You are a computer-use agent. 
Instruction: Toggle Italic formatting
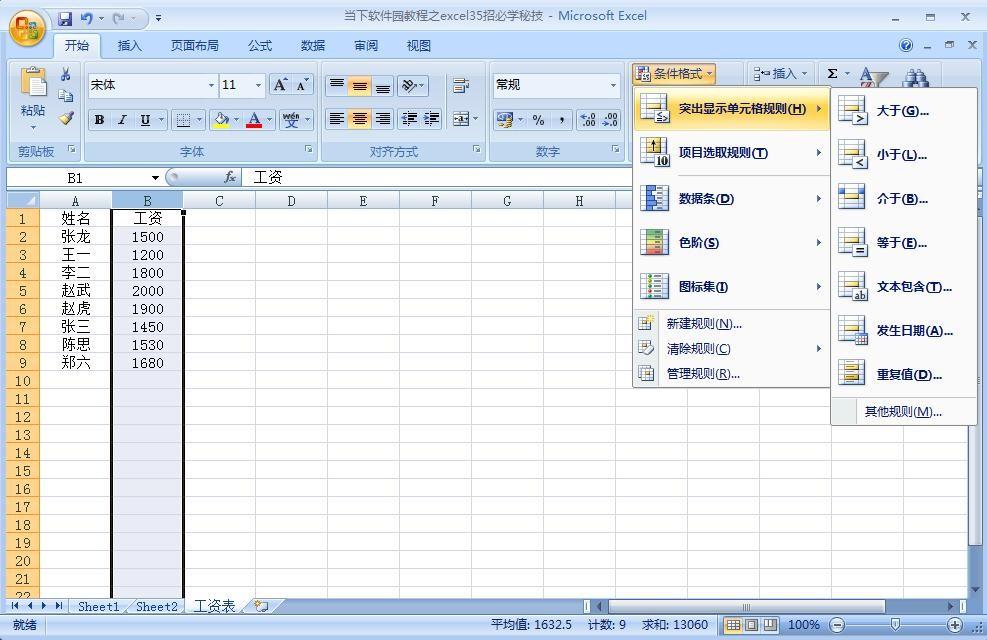pos(122,120)
